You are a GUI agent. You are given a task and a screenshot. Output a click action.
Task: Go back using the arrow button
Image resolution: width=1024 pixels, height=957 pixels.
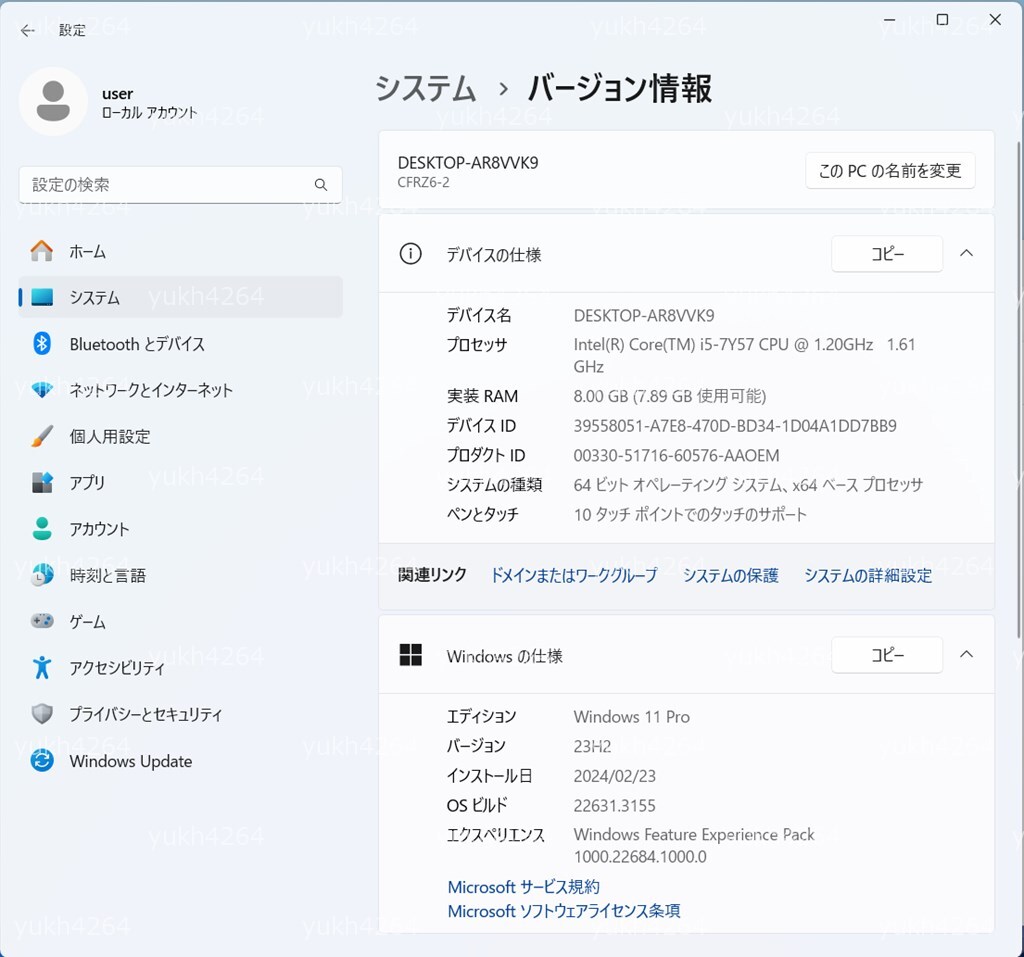click(28, 30)
